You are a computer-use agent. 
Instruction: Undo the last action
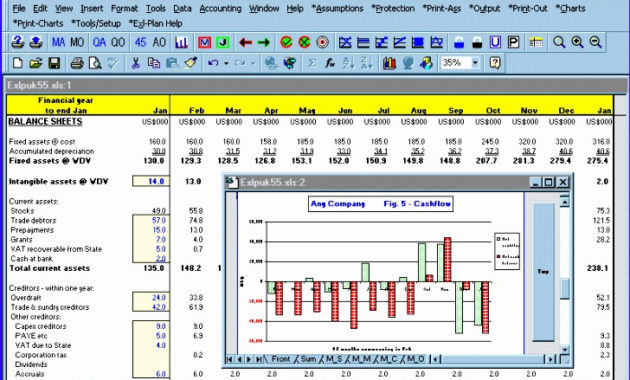click(213, 63)
